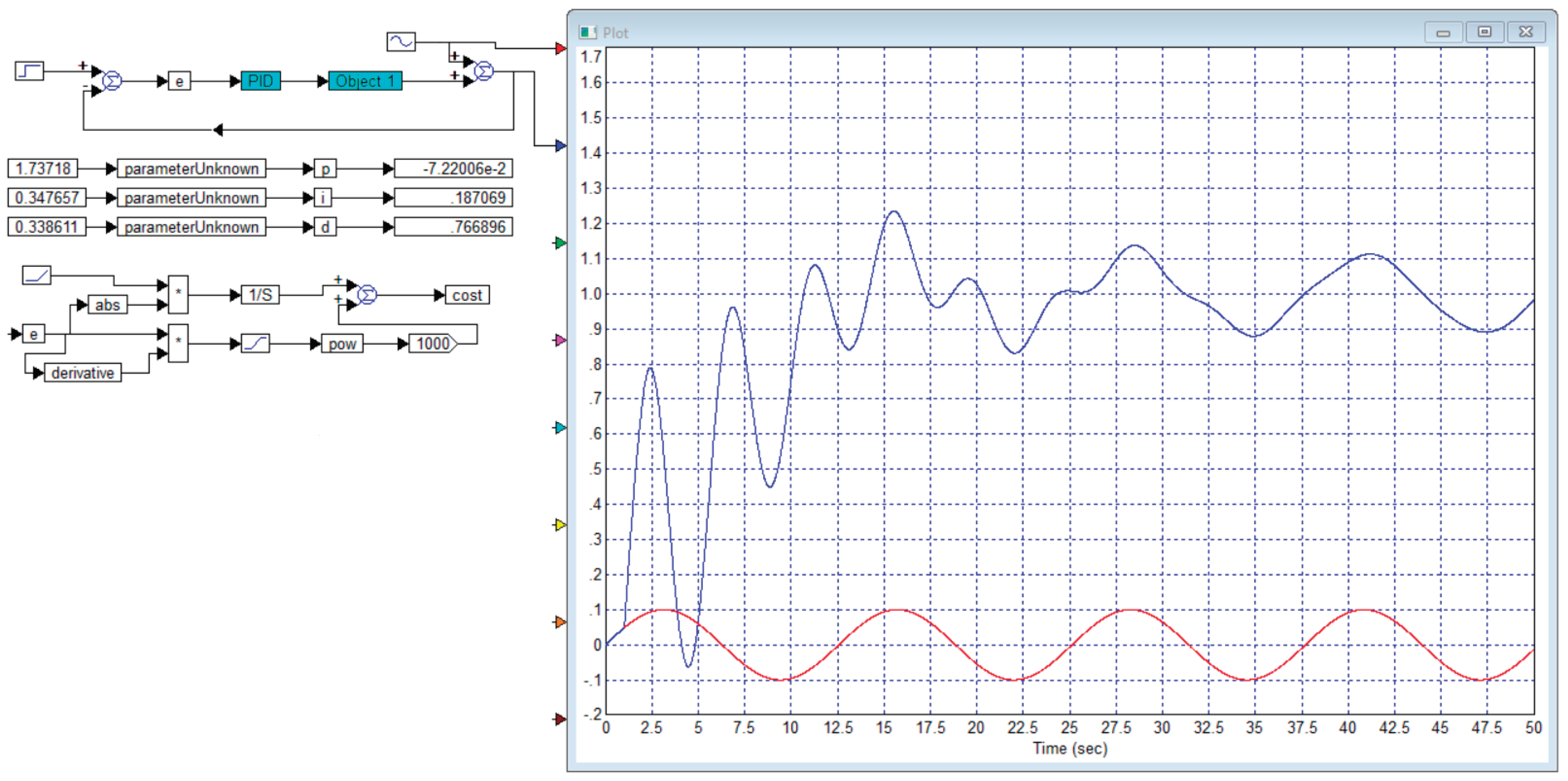Select the error summing junction

click(112, 80)
